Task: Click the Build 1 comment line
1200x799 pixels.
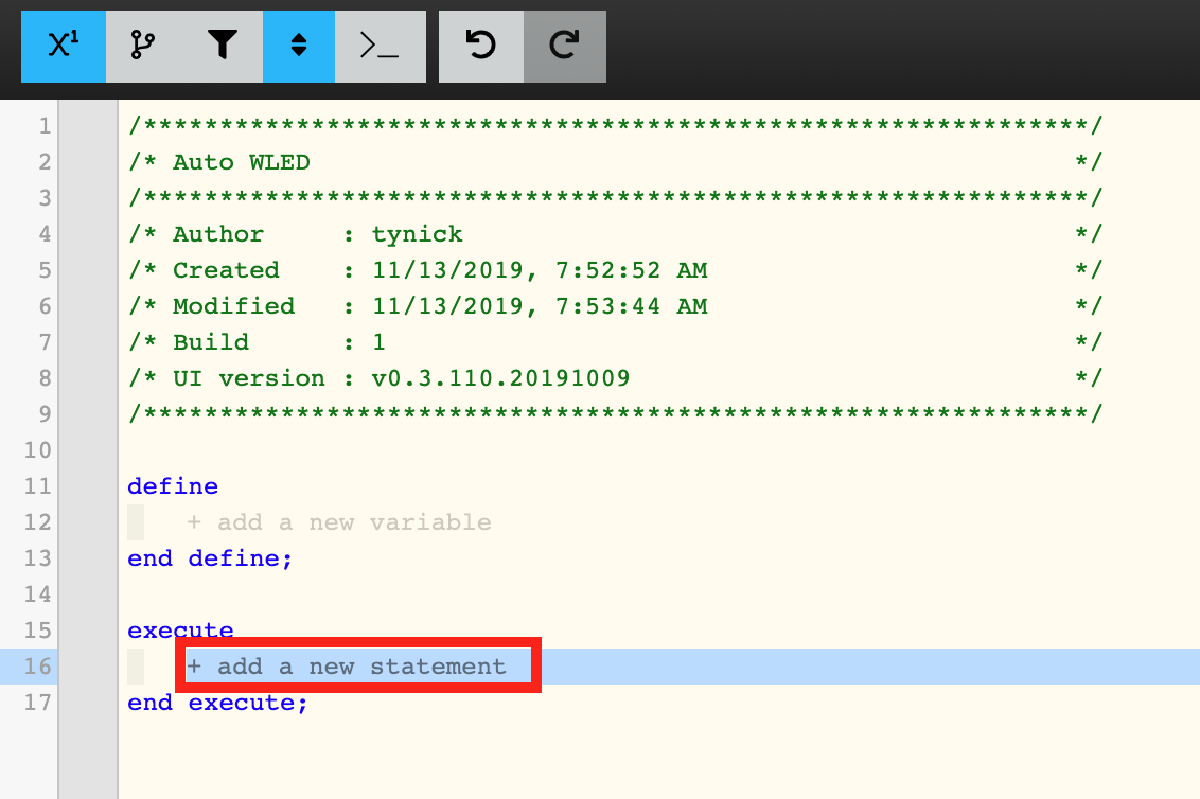Action: coord(615,342)
